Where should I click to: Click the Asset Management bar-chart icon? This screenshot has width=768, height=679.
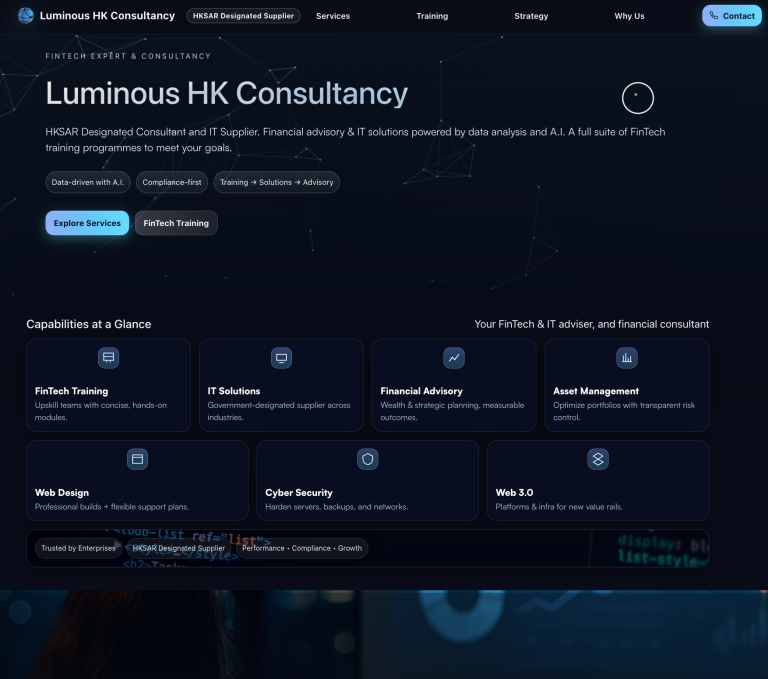[x=627, y=357]
